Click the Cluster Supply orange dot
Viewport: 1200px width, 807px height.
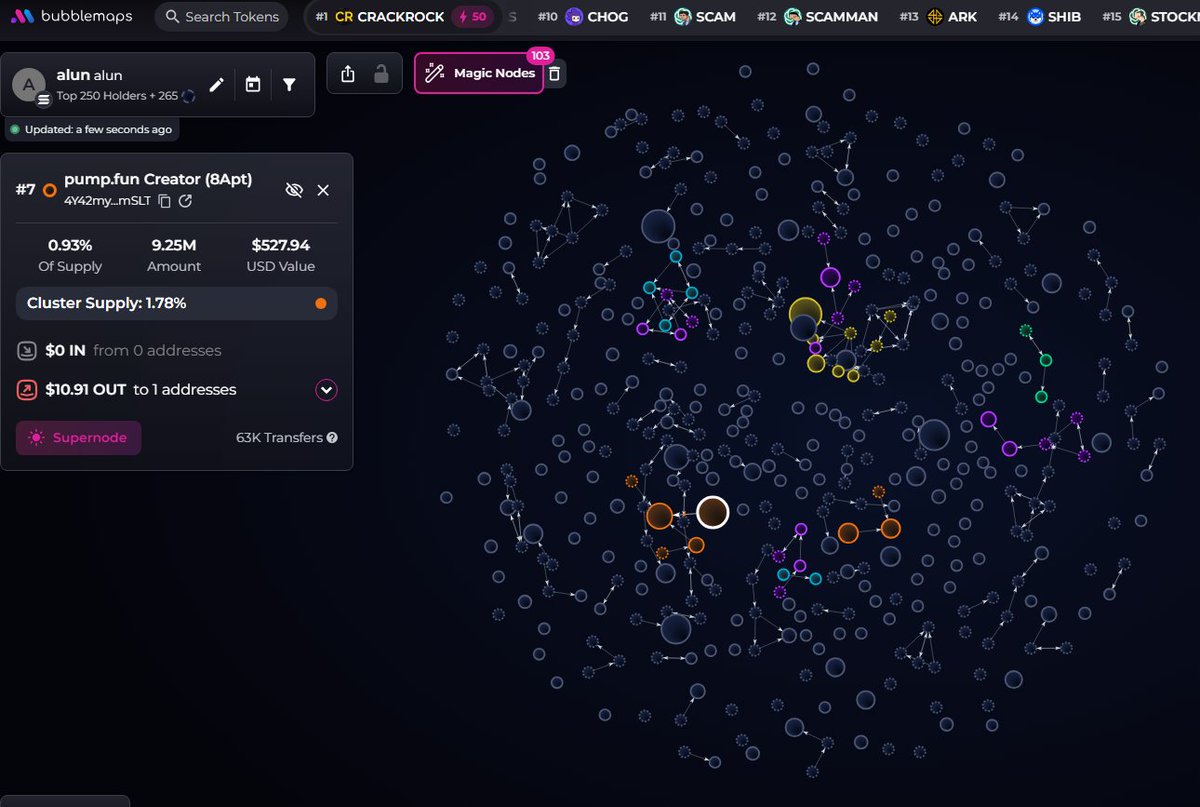[320, 303]
